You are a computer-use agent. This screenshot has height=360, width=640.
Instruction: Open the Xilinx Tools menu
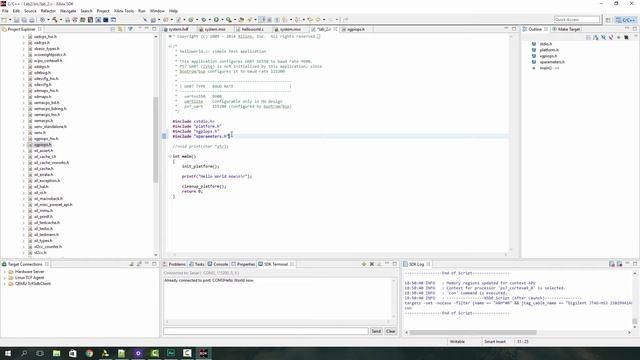click(x=124, y=11)
